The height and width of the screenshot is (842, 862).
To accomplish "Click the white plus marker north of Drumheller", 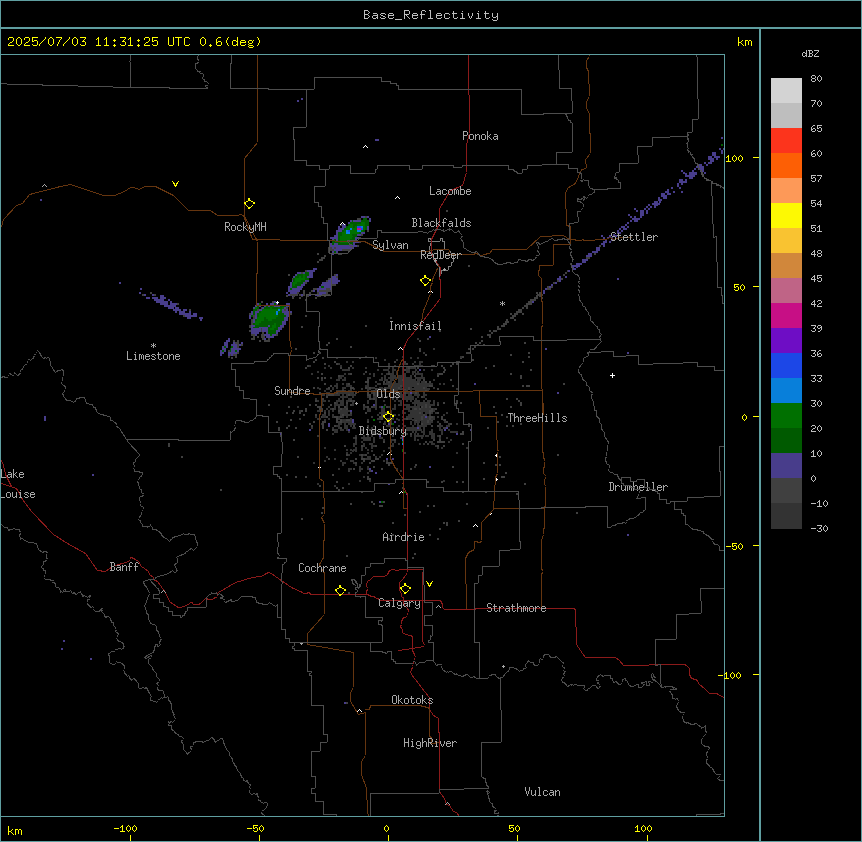I will 612,375.
